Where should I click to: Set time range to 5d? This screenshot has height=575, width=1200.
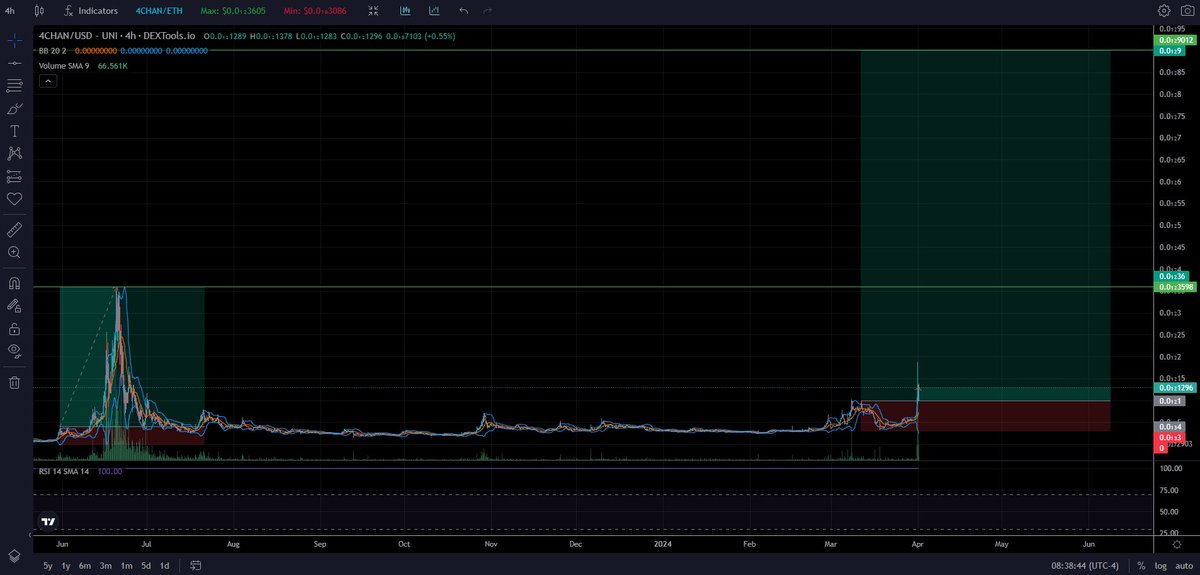pos(146,566)
